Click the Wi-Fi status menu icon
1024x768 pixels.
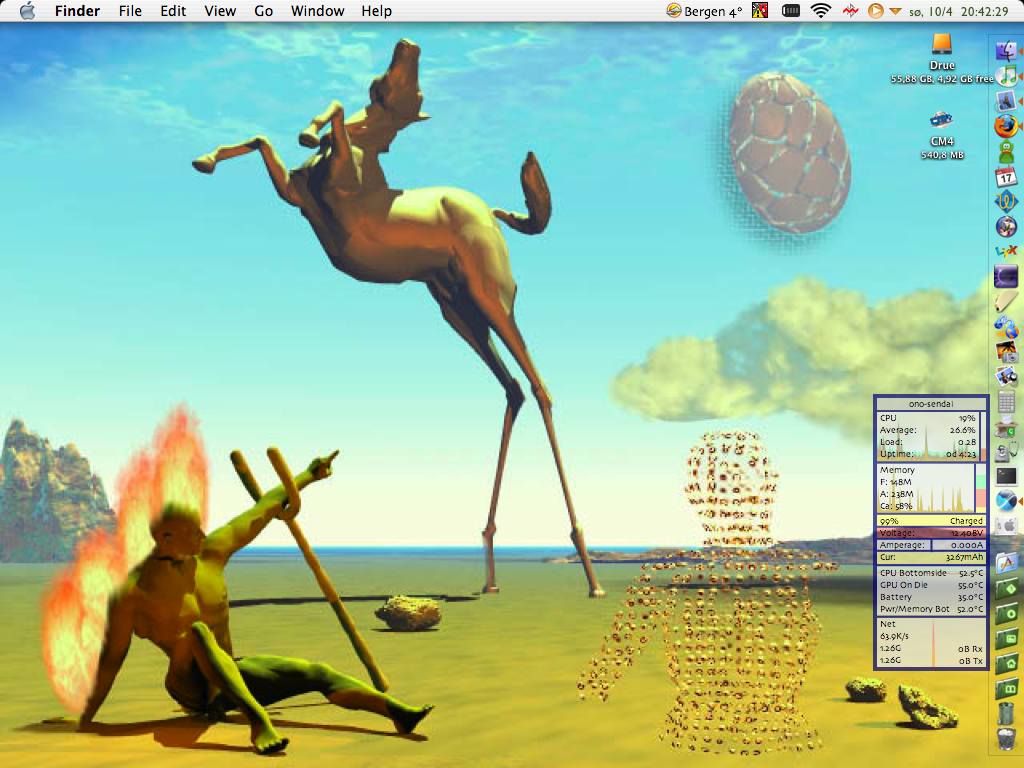point(820,10)
